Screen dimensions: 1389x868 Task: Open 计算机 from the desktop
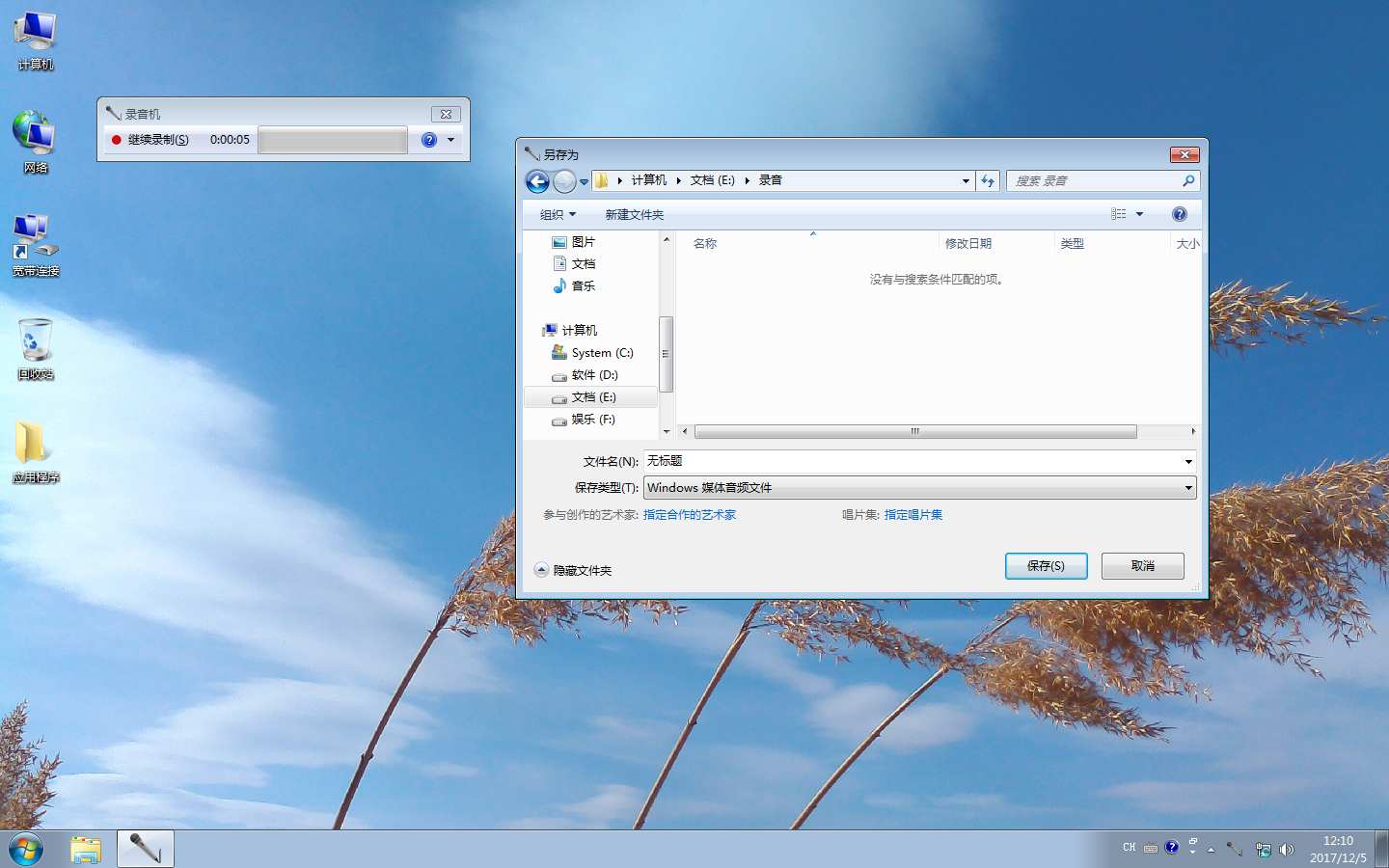(x=34, y=39)
